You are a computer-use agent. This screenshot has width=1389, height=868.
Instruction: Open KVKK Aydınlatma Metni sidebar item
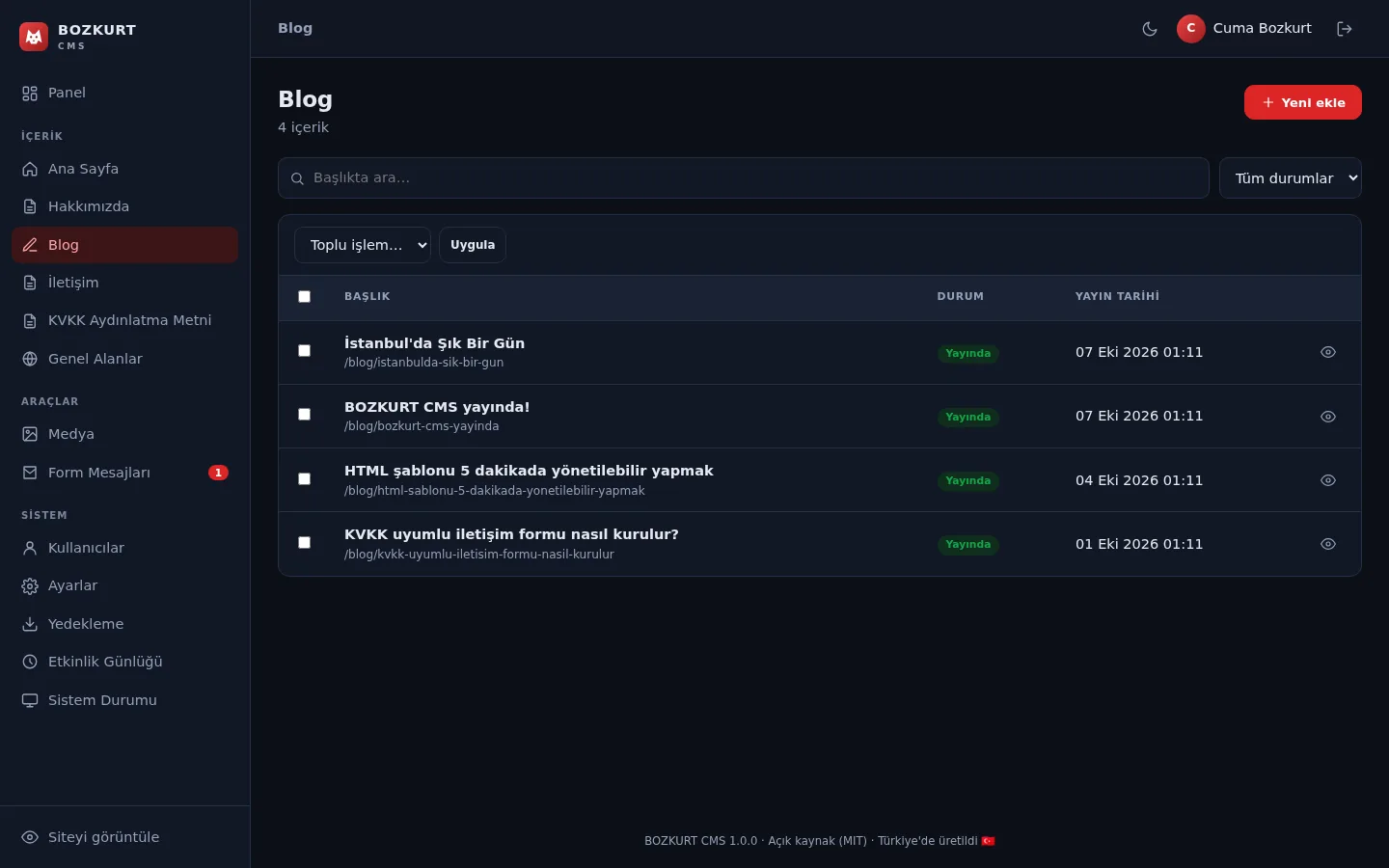[124, 320]
